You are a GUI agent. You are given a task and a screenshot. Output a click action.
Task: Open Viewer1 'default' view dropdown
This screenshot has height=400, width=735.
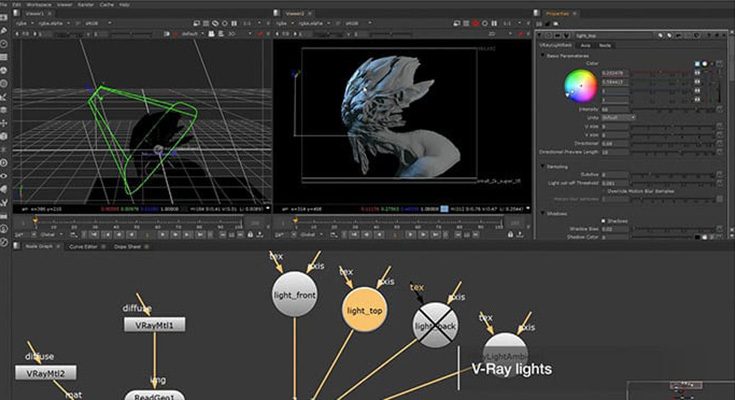[193, 34]
